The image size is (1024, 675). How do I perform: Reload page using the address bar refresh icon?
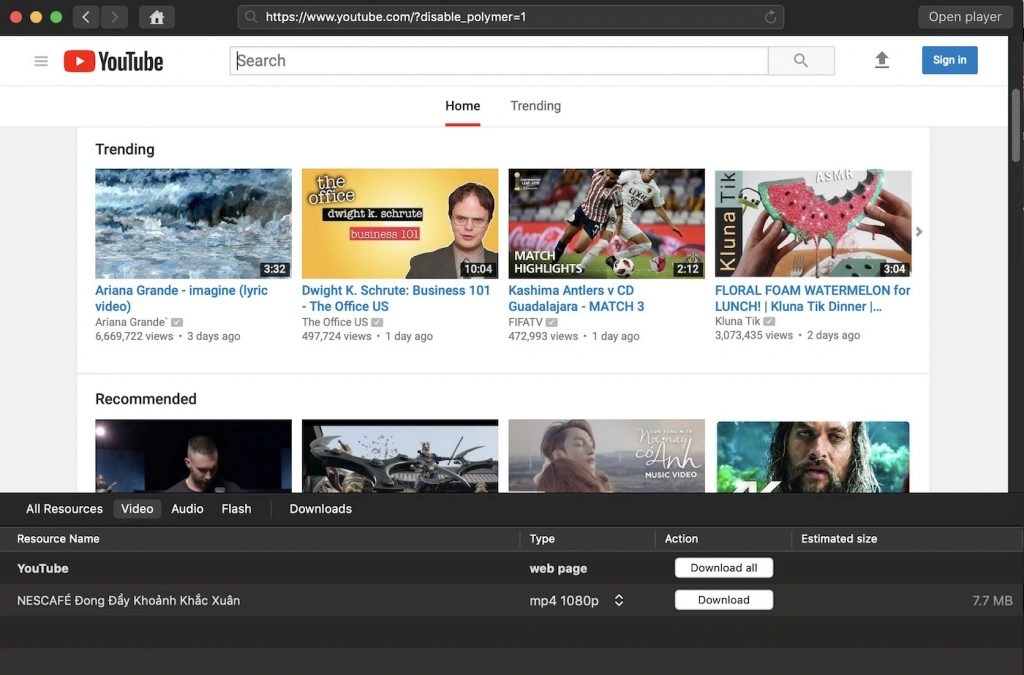point(770,17)
